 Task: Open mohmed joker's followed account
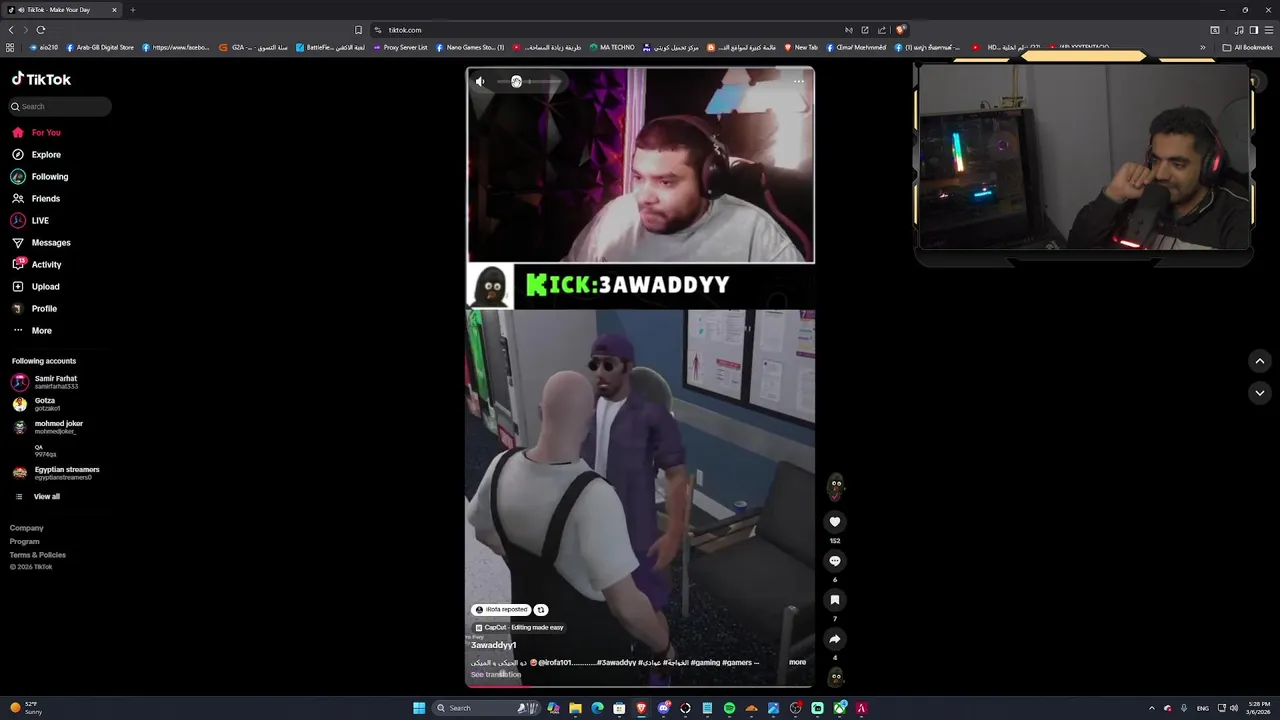[47, 426]
